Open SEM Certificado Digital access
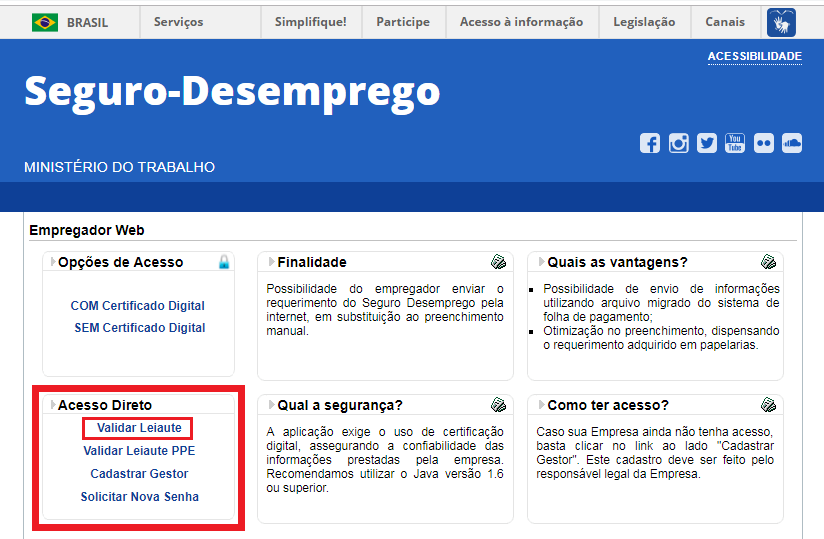Image resolution: width=824 pixels, height=539 pixels. pyautogui.click(x=140, y=328)
